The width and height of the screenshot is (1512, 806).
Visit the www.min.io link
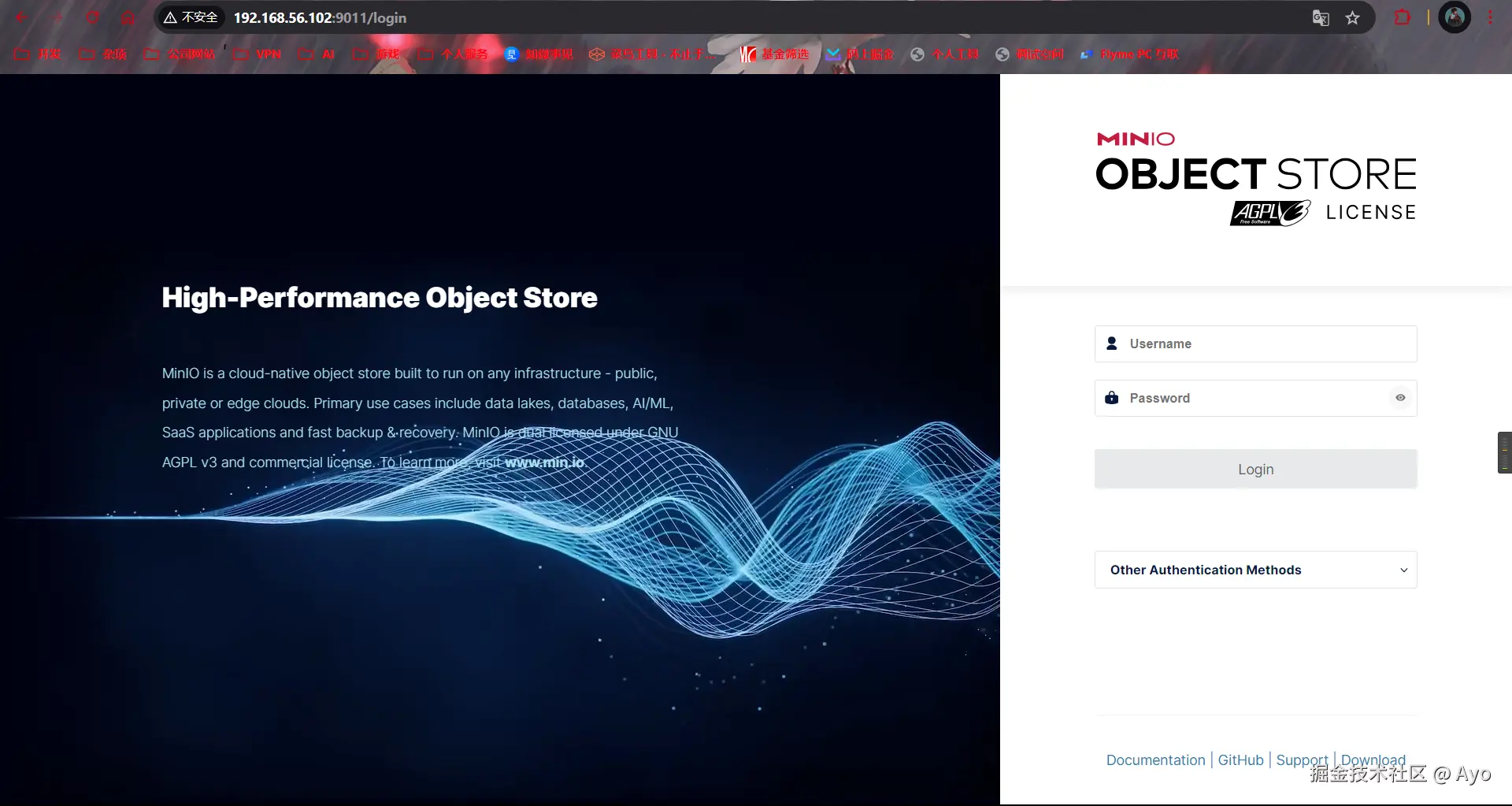pyautogui.click(x=544, y=462)
